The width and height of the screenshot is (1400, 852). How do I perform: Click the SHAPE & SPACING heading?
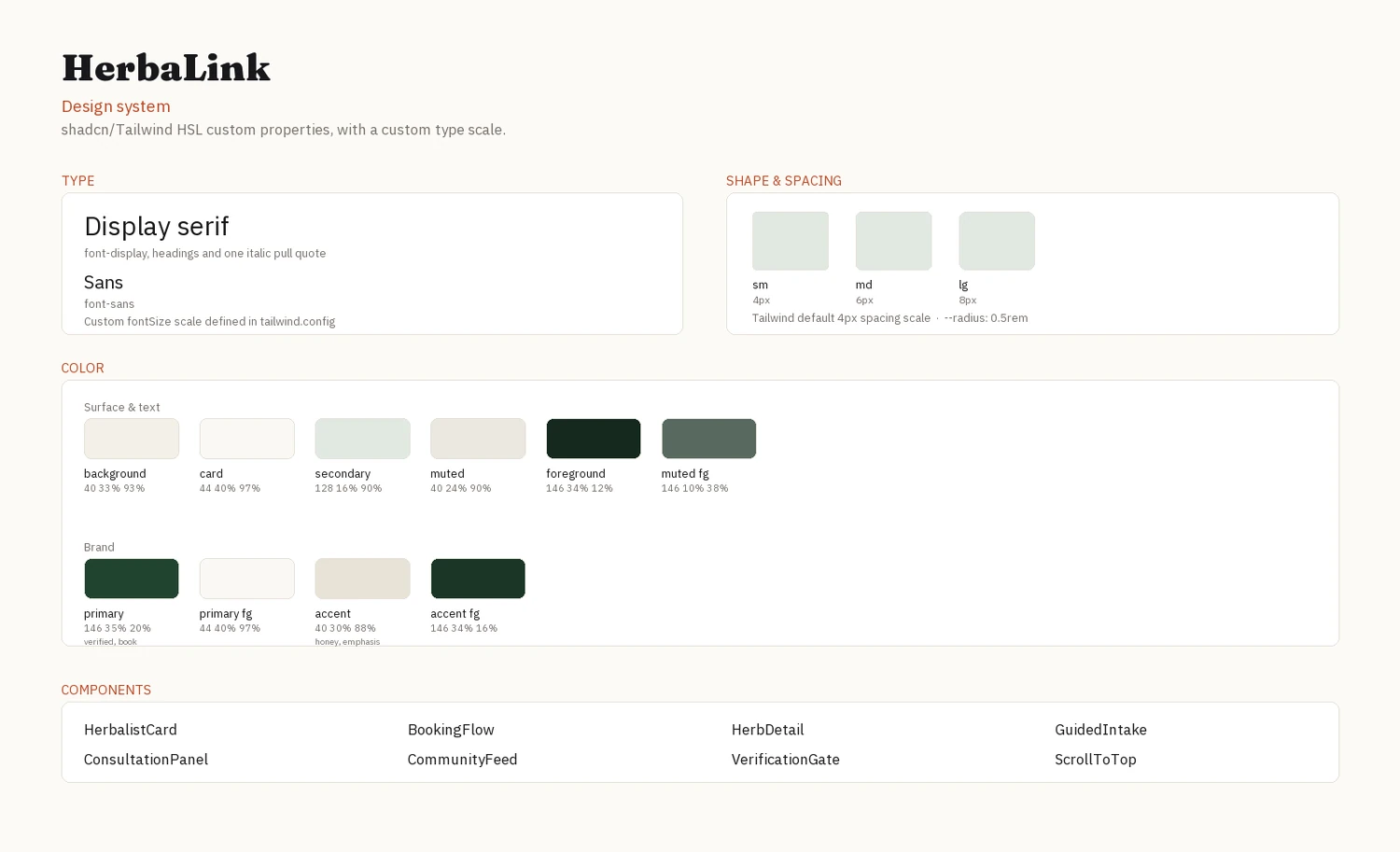[784, 181]
